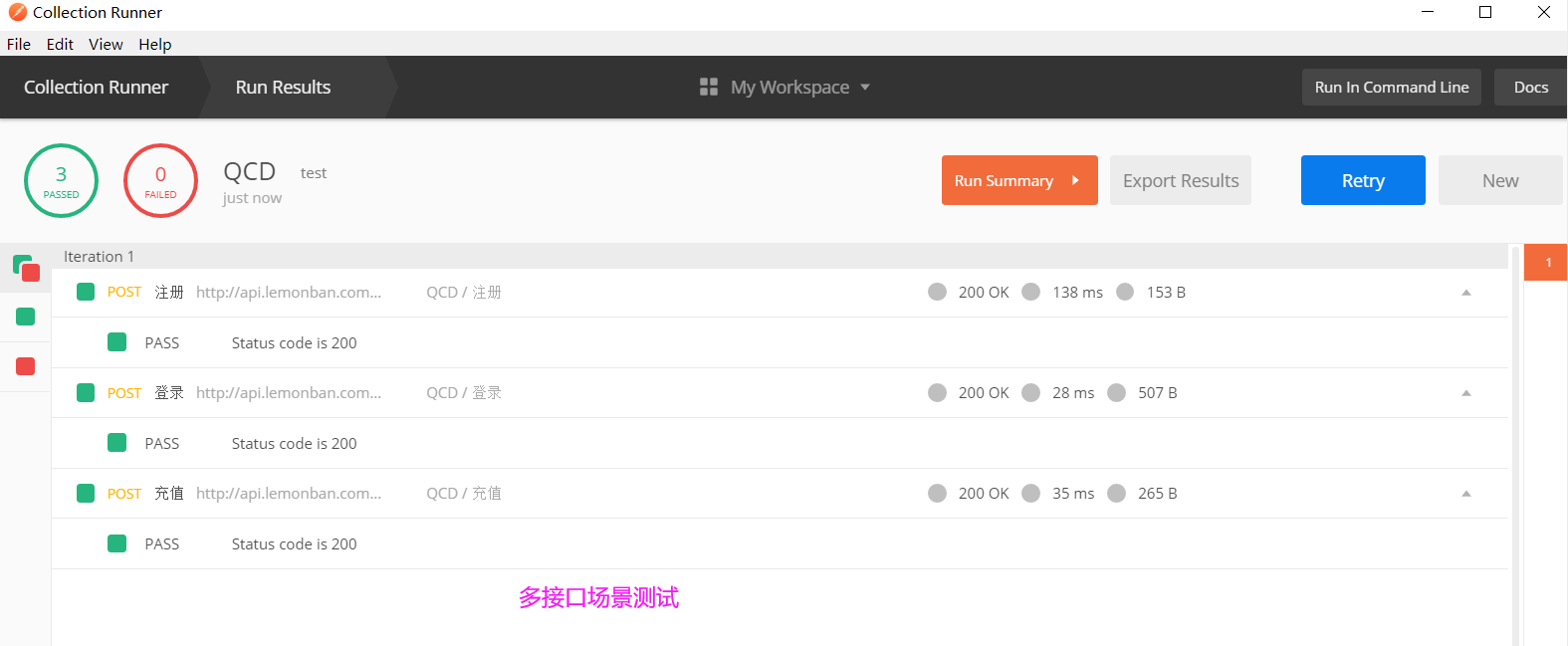1568x646 pixels.
Task: Collapse the 充值 request results
Action: click(x=1465, y=494)
